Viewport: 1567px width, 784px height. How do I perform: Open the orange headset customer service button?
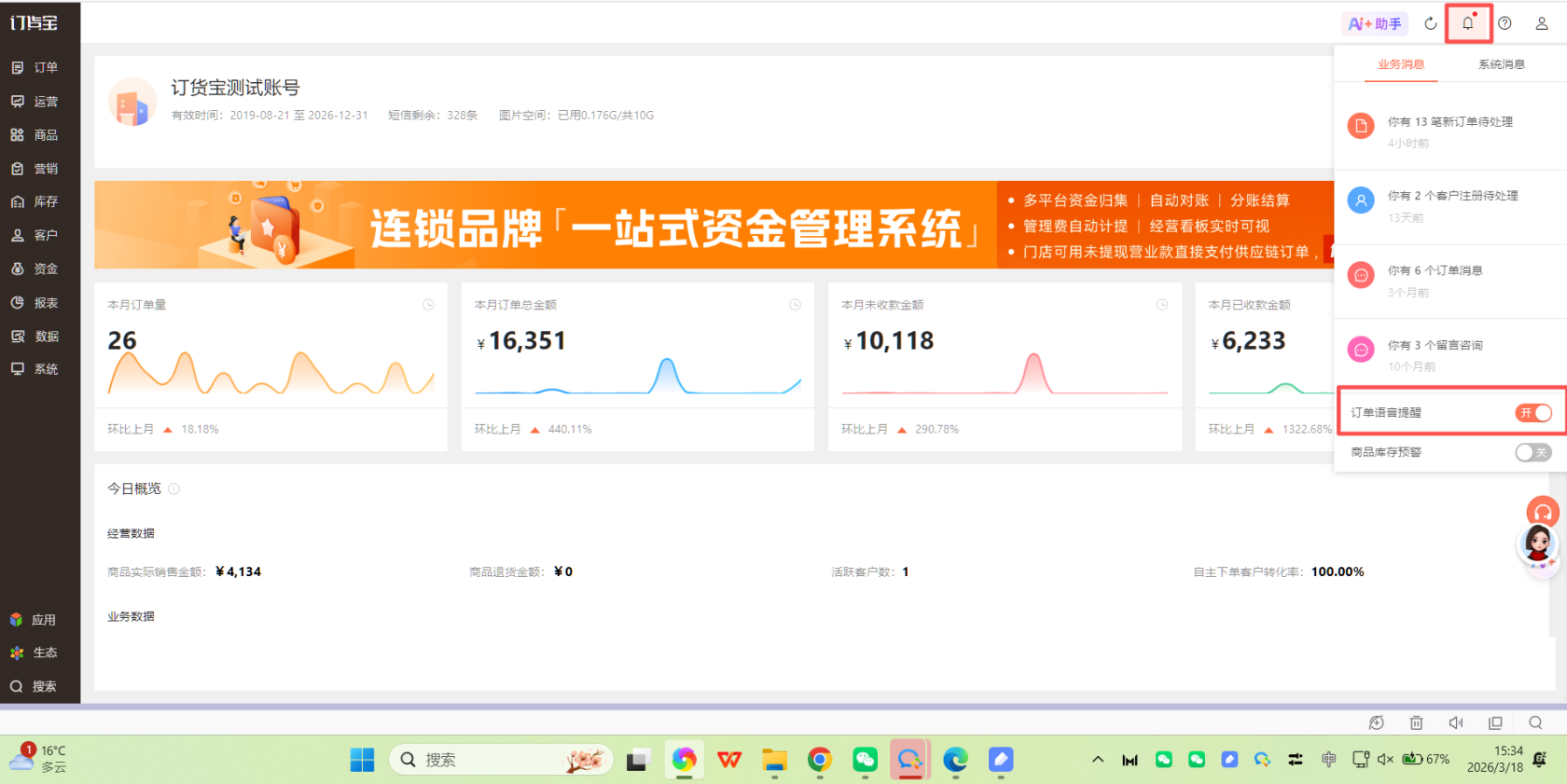[1543, 512]
